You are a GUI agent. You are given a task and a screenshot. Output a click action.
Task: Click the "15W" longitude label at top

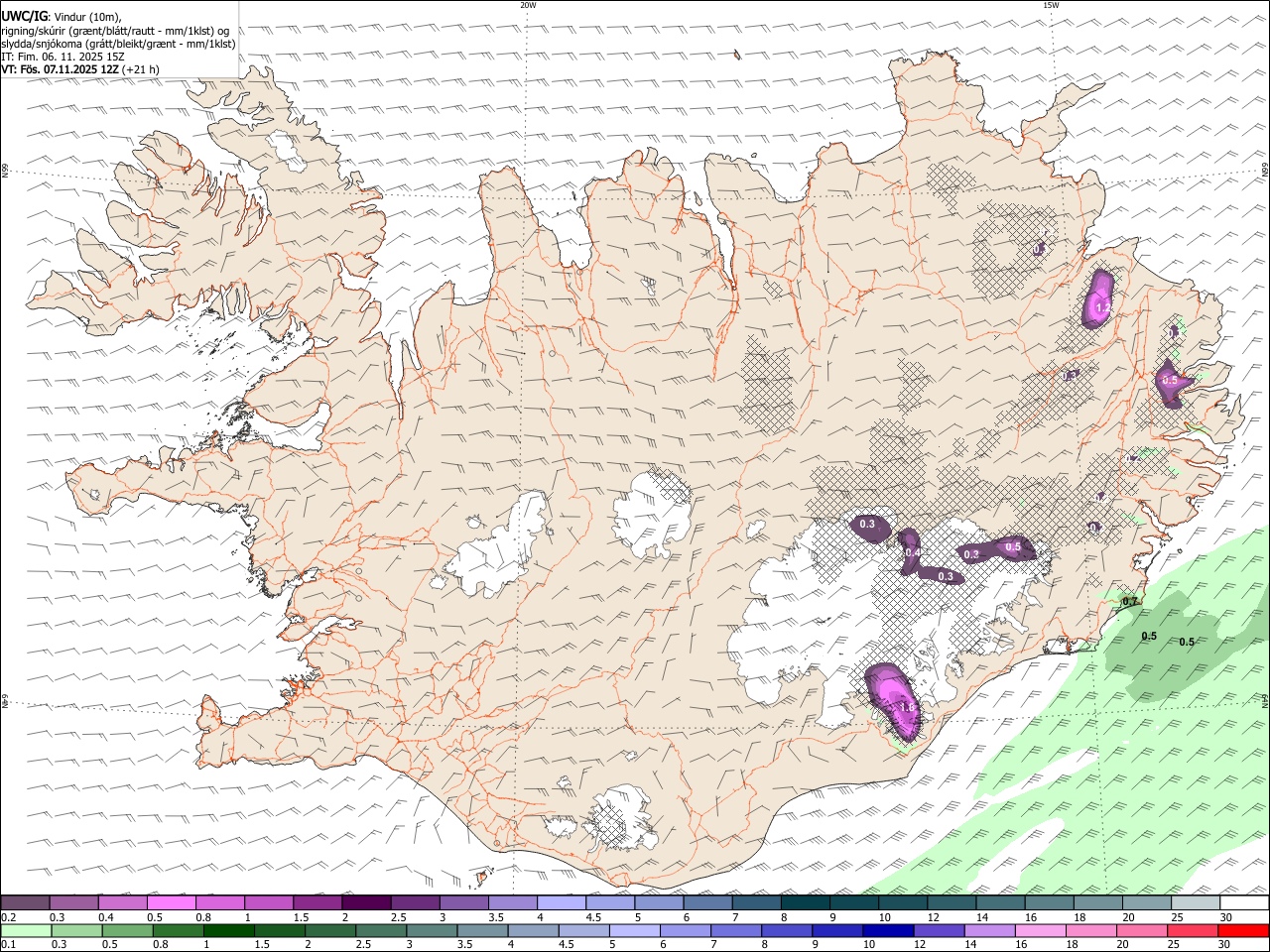pyautogui.click(x=1051, y=5)
